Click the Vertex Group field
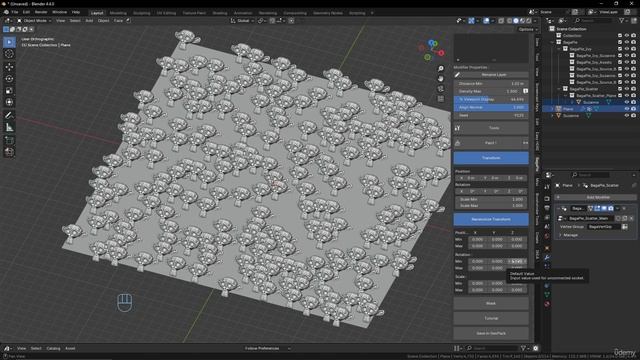The height and width of the screenshot is (360, 640). (604, 227)
